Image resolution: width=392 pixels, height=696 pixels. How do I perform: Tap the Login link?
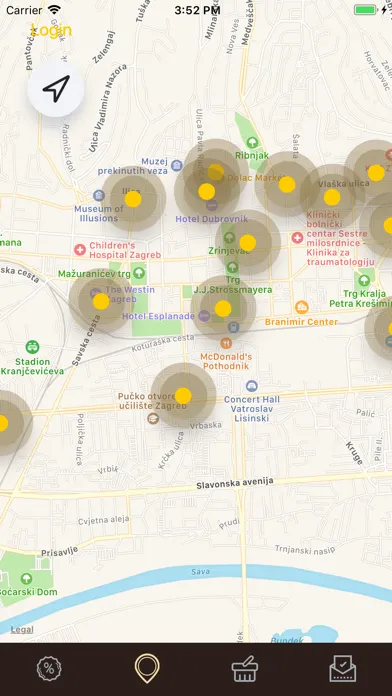(x=51, y=30)
